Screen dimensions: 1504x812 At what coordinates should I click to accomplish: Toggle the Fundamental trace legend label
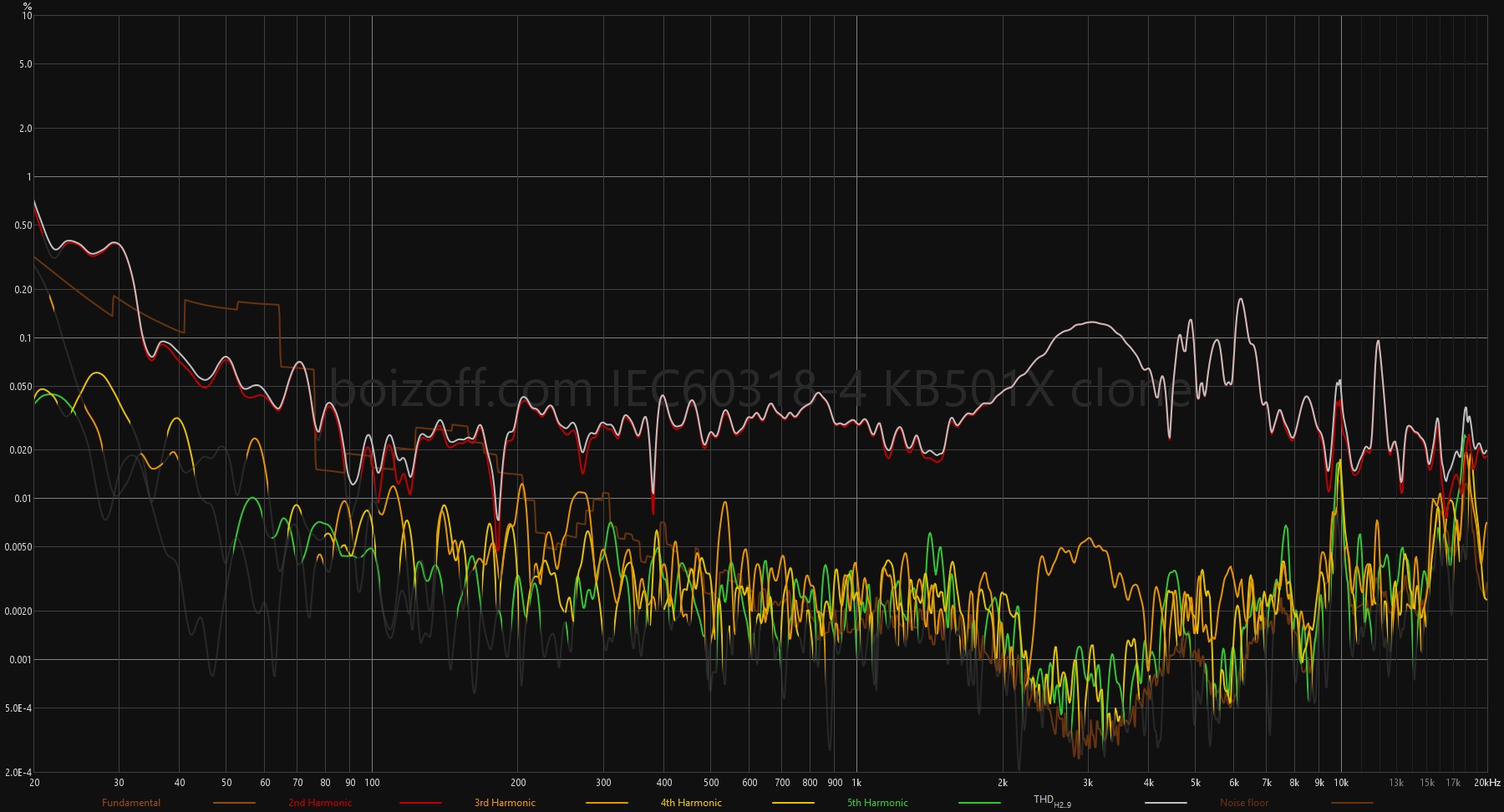point(131,803)
